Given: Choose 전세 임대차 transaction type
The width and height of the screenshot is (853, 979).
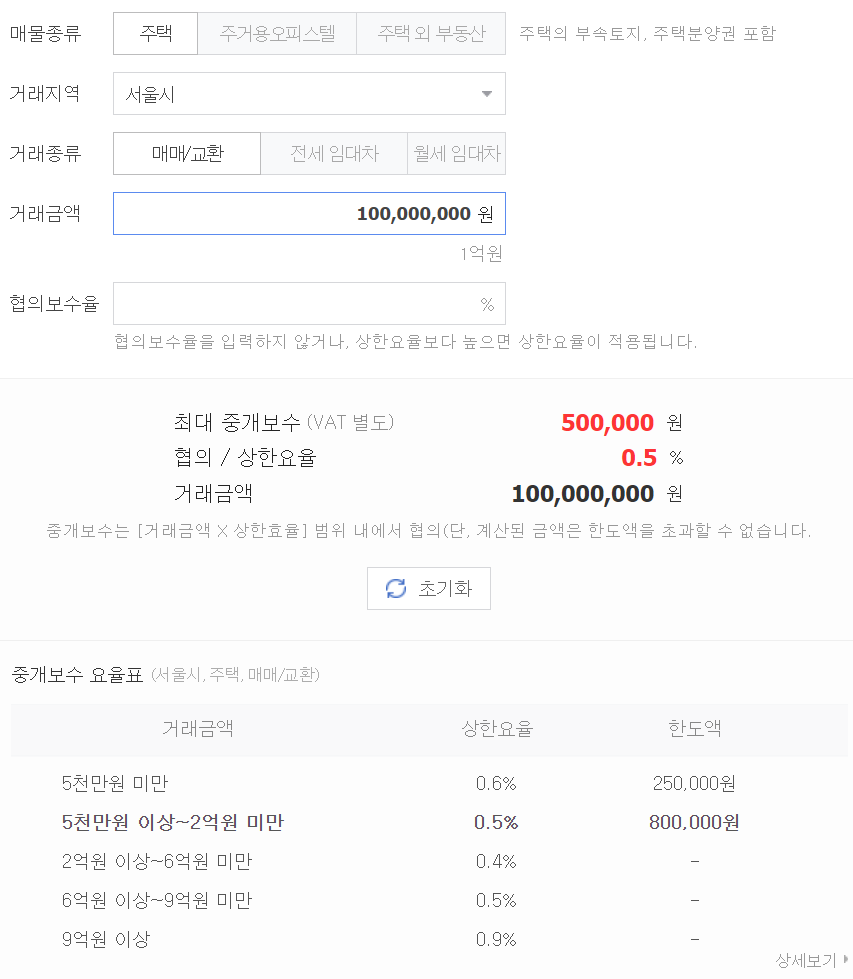Looking at the screenshot, I should [x=334, y=154].
